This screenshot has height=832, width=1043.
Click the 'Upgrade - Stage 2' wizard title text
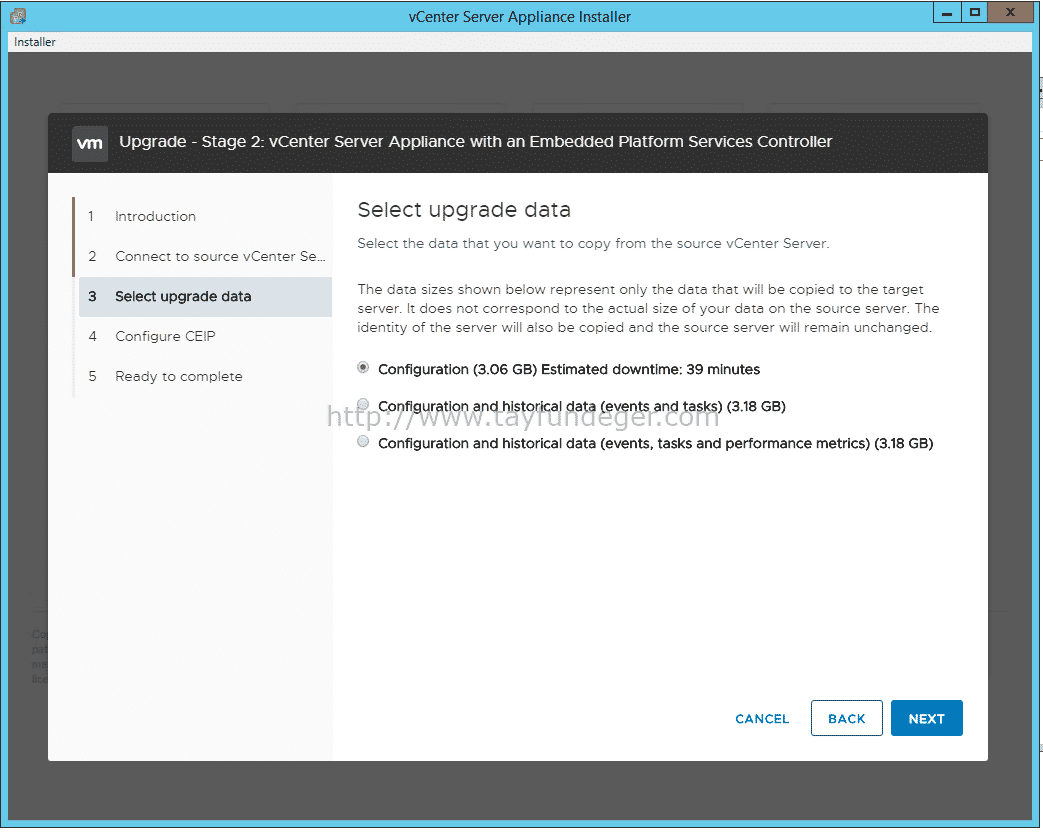tap(476, 142)
